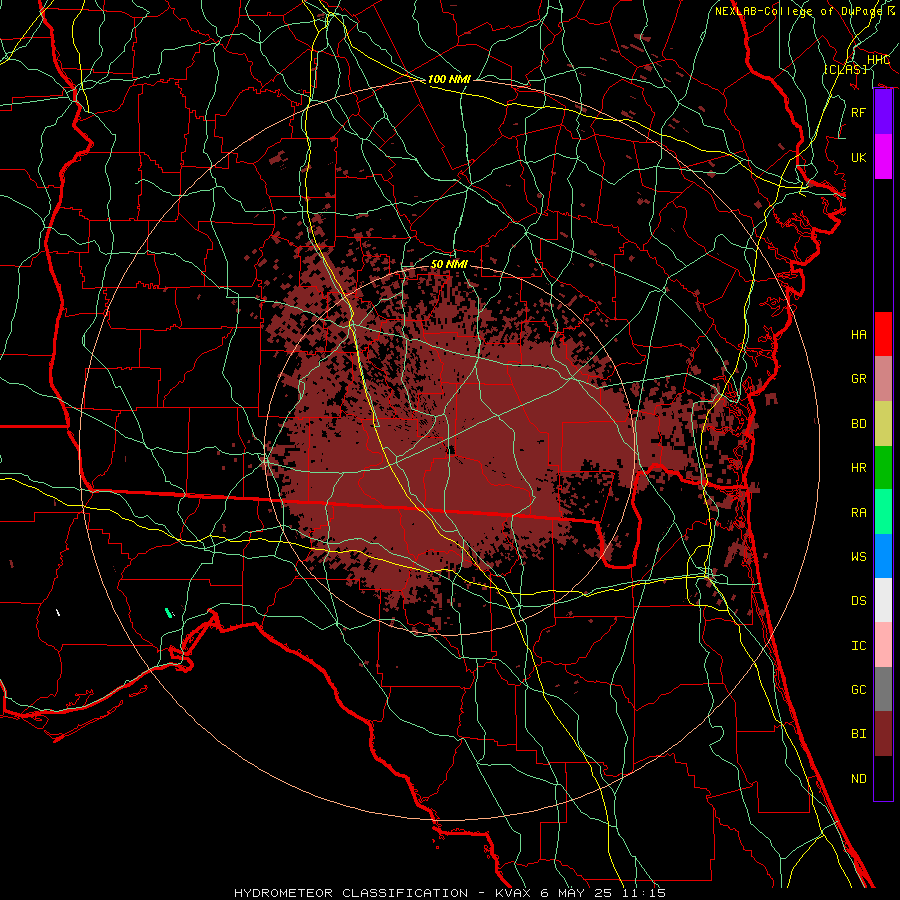Click the BI legend label
This screenshot has height=900, width=900.
pos(859,734)
